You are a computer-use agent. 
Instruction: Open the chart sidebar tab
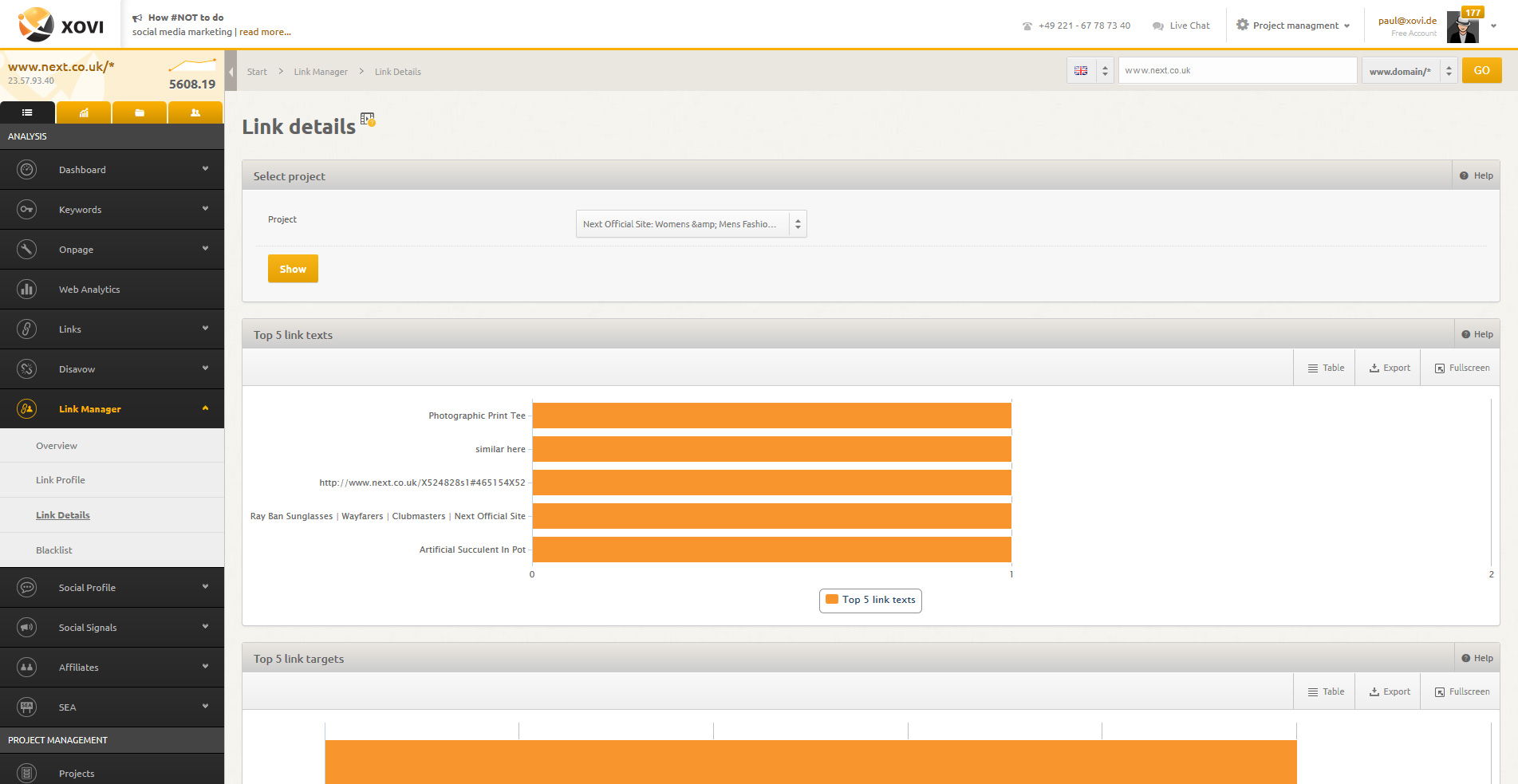point(84,112)
